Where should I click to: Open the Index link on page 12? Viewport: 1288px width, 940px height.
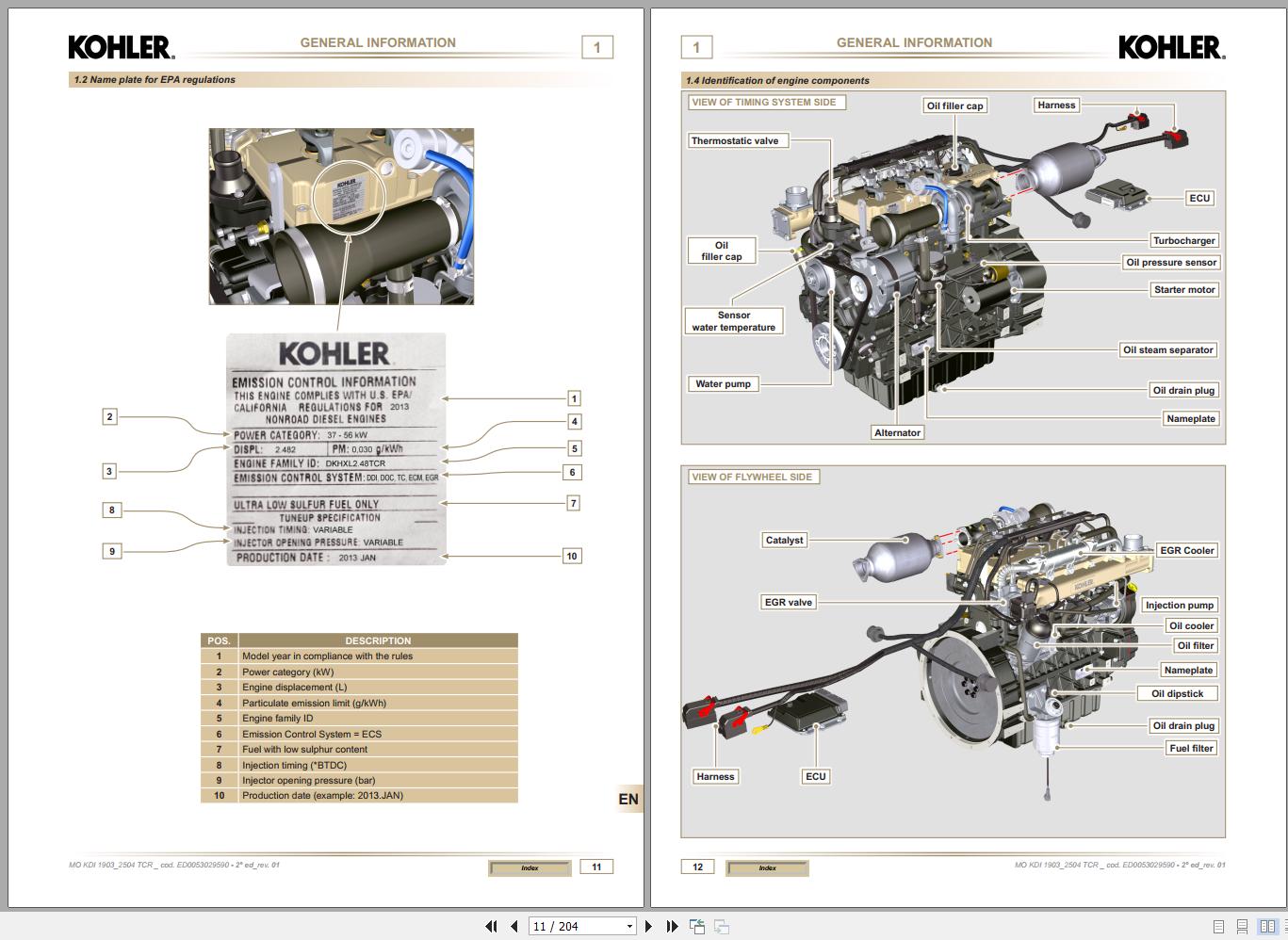point(766,868)
